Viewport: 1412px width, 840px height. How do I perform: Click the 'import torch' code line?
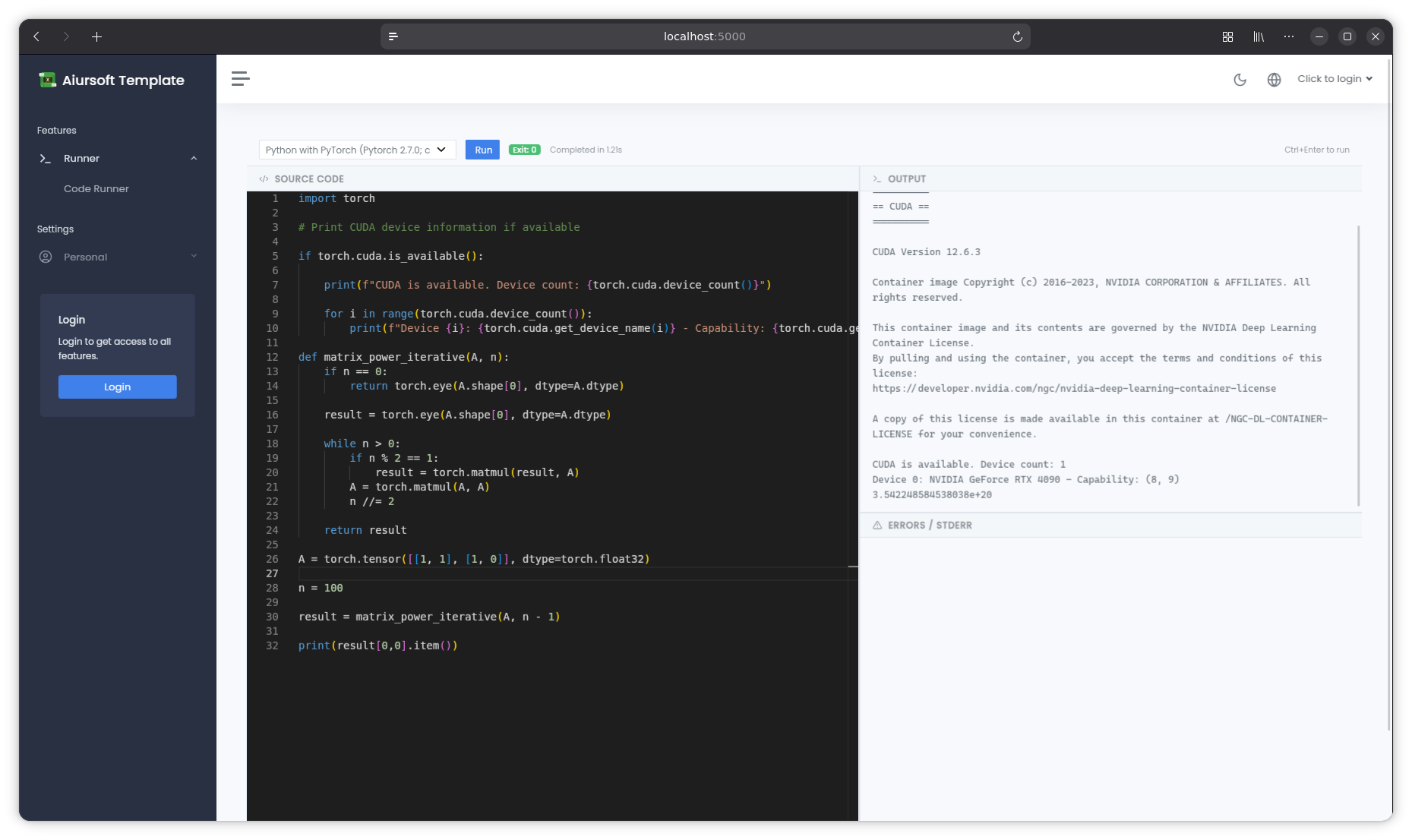(x=336, y=198)
